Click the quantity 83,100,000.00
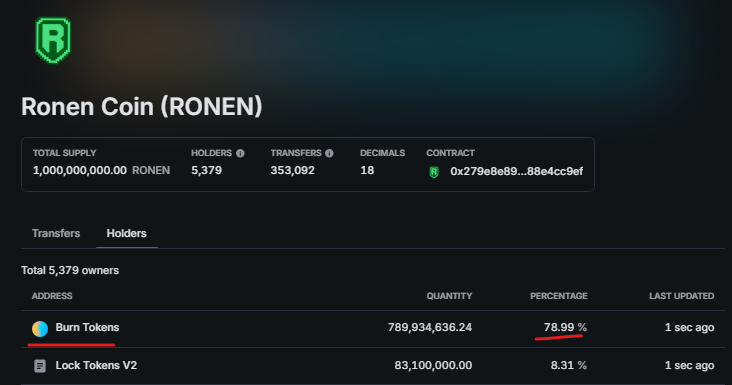732x385 pixels. pyautogui.click(x=433, y=365)
